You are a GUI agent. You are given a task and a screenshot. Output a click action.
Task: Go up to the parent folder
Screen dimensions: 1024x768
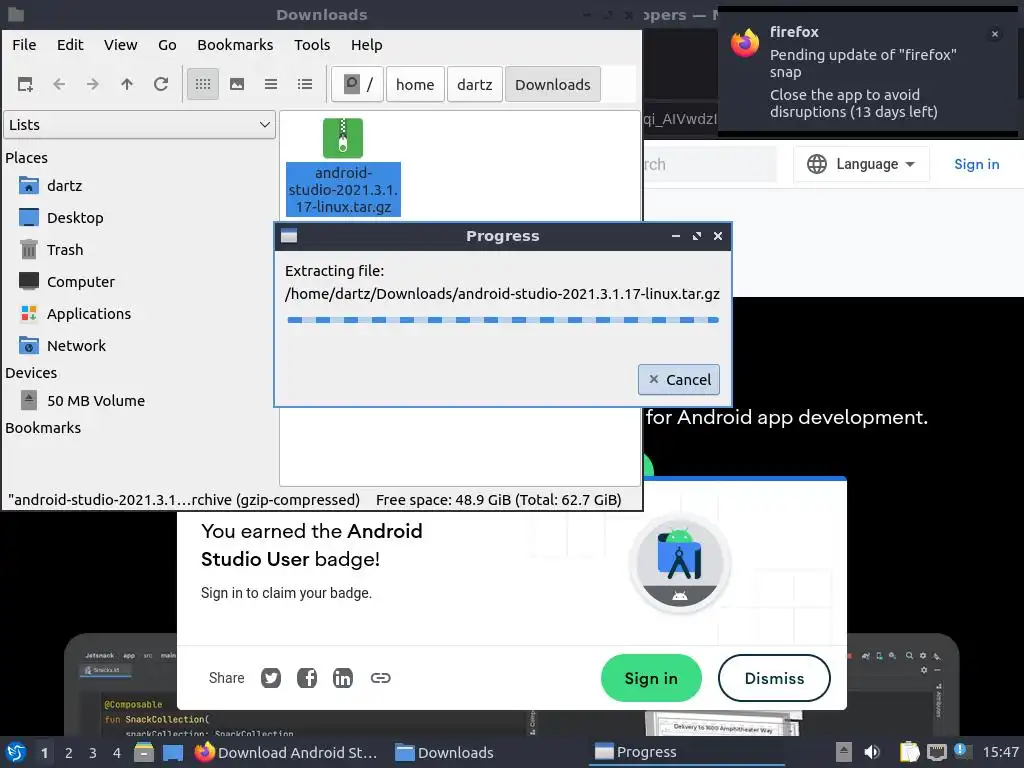[x=127, y=84]
